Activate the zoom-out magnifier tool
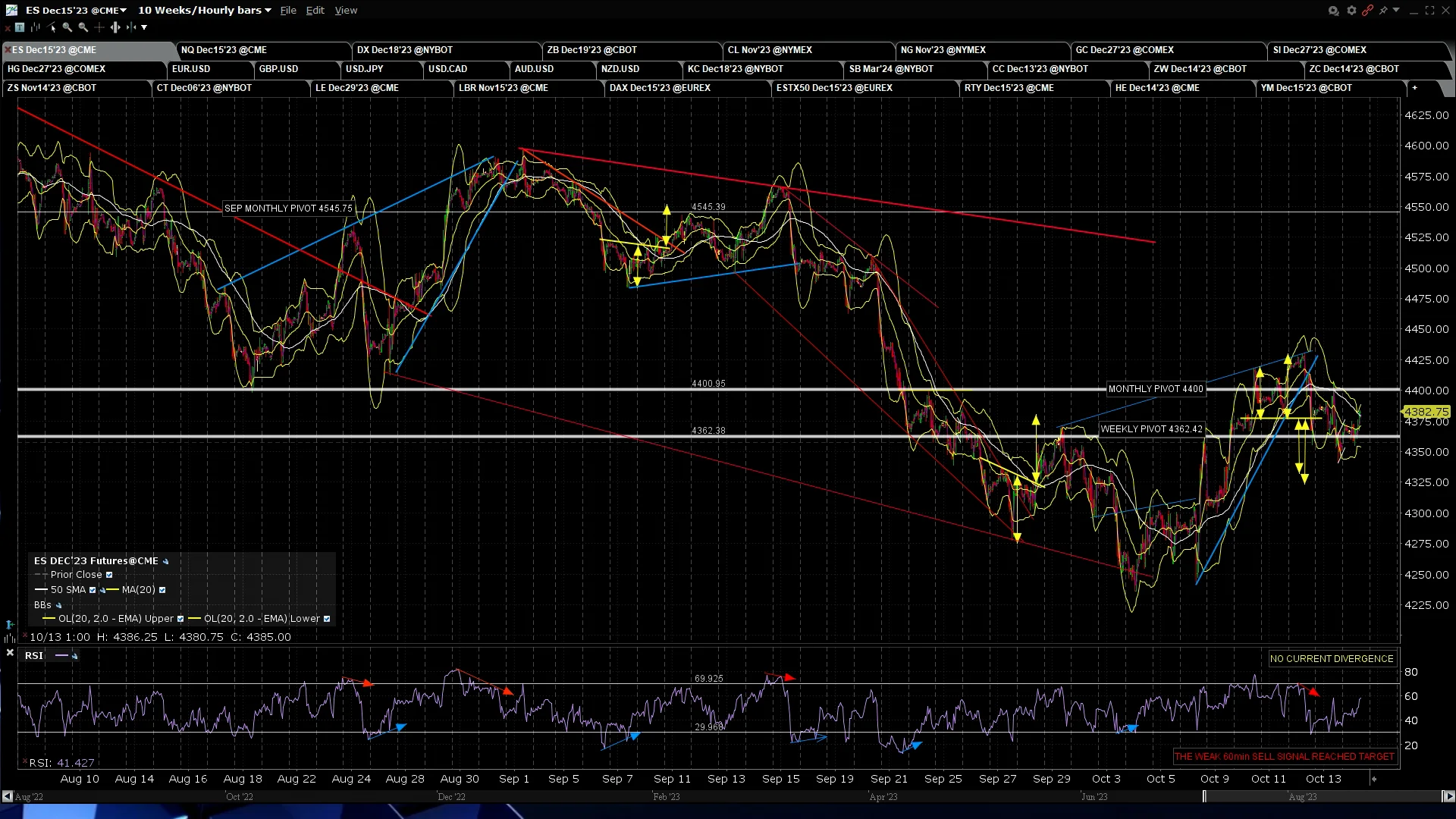Image resolution: width=1456 pixels, height=819 pixels. (83, 27)
